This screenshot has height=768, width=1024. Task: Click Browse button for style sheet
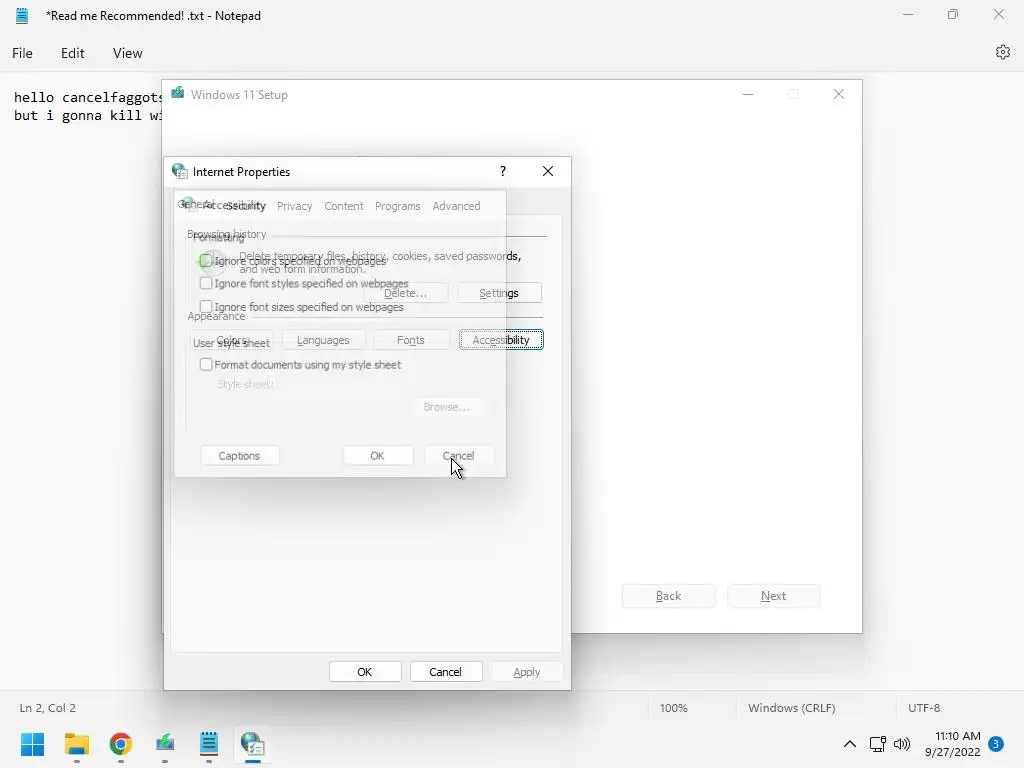(446, 406)
